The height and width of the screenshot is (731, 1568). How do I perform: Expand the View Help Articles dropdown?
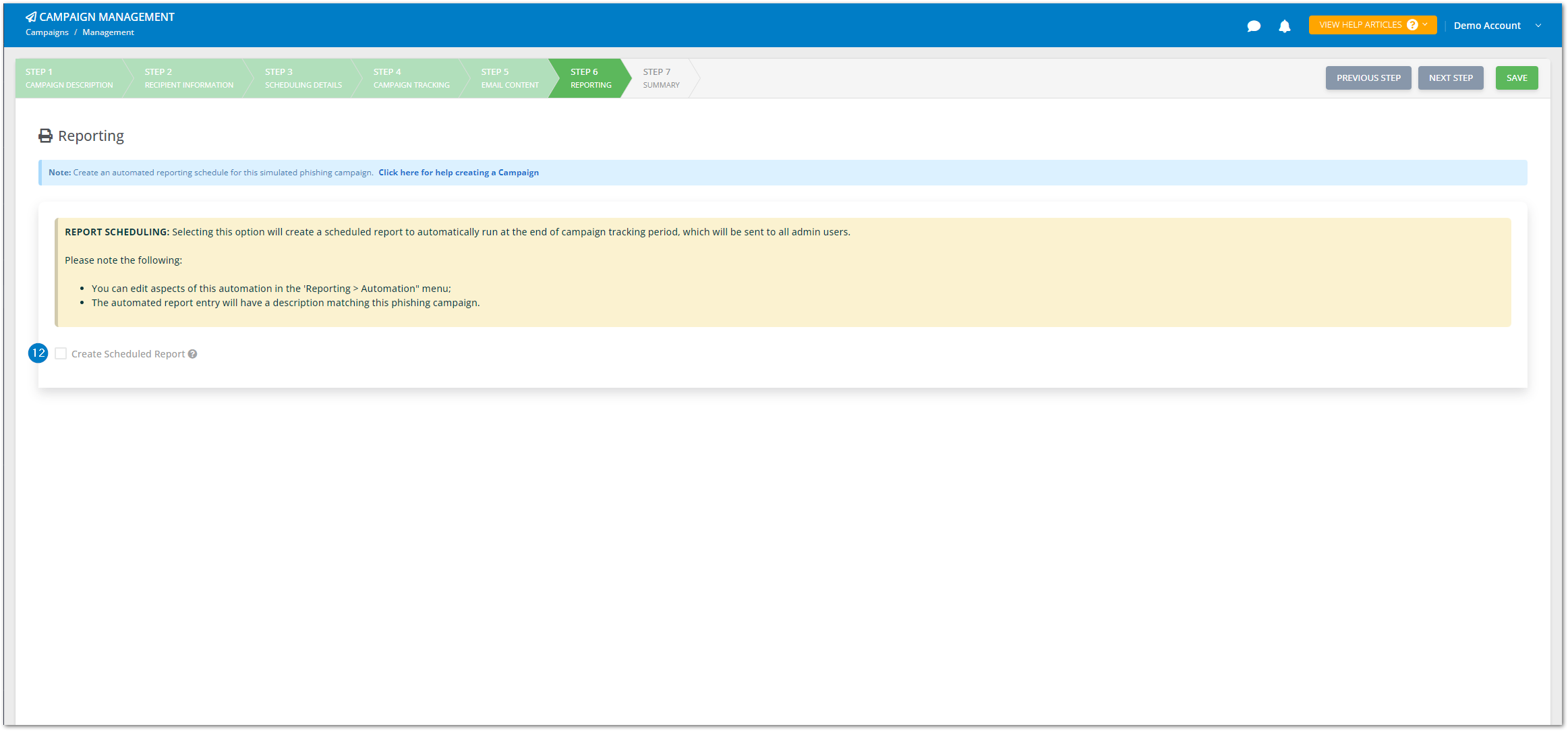[1372, 25]
